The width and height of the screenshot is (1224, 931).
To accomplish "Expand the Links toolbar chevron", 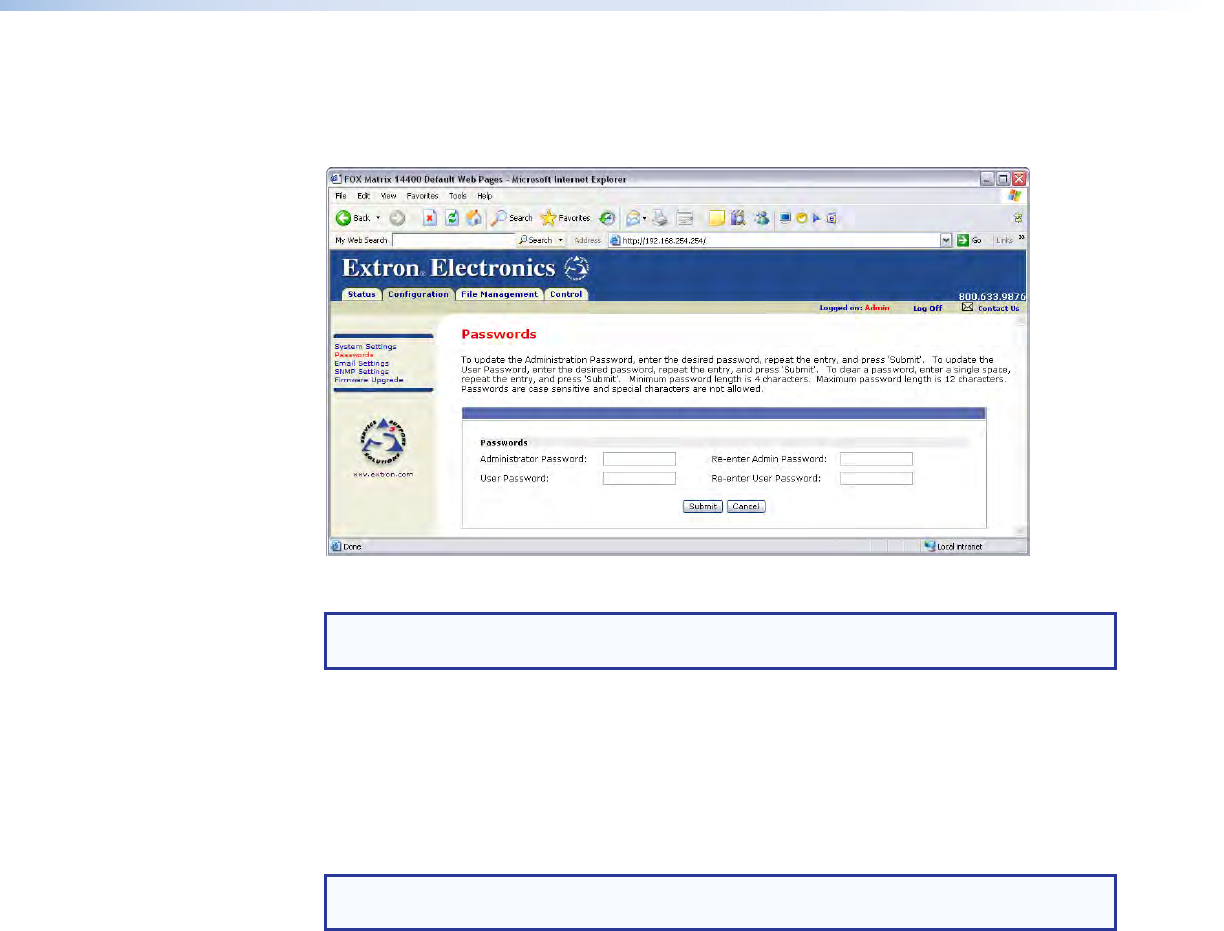I will click(x=1021, y=239).
